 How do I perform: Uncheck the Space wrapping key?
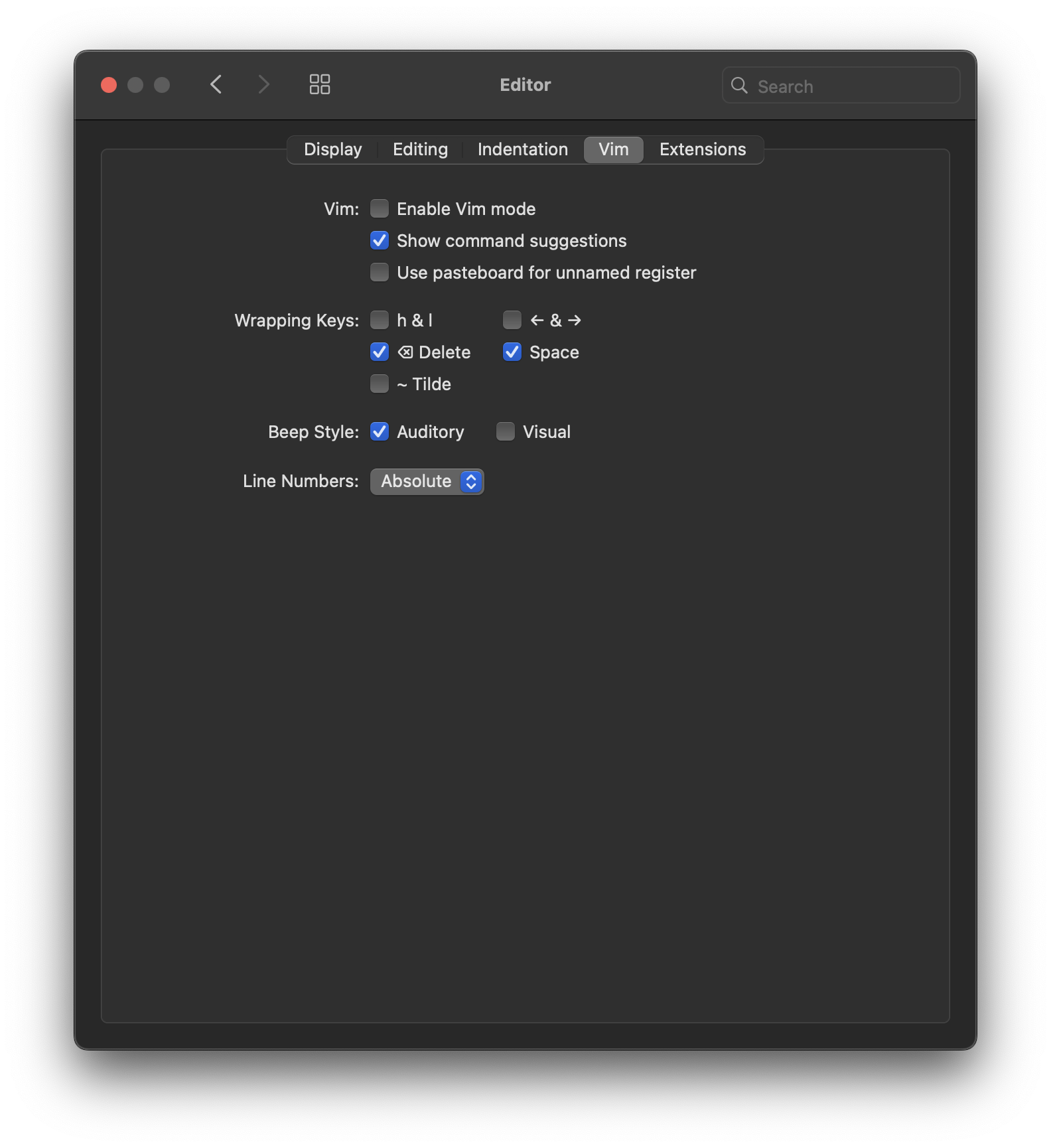pyautogui.click(x=512, y=352)
